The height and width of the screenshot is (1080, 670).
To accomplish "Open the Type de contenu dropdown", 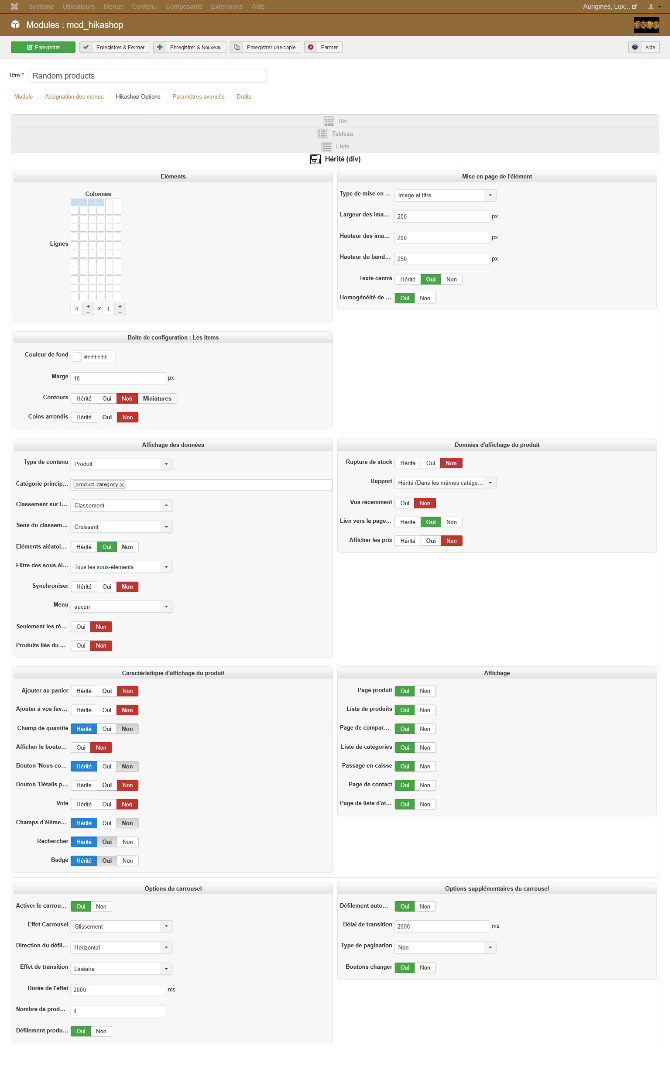I will tap(122, 464).
